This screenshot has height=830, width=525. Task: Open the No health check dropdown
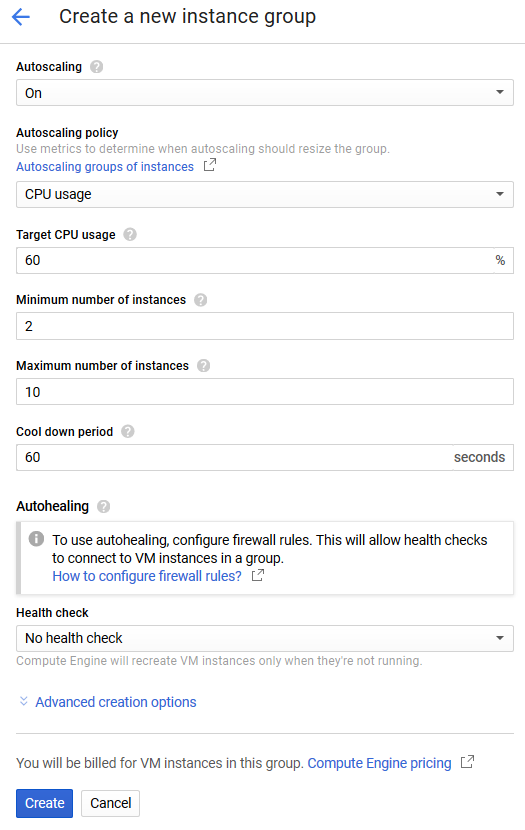point(265,638)
